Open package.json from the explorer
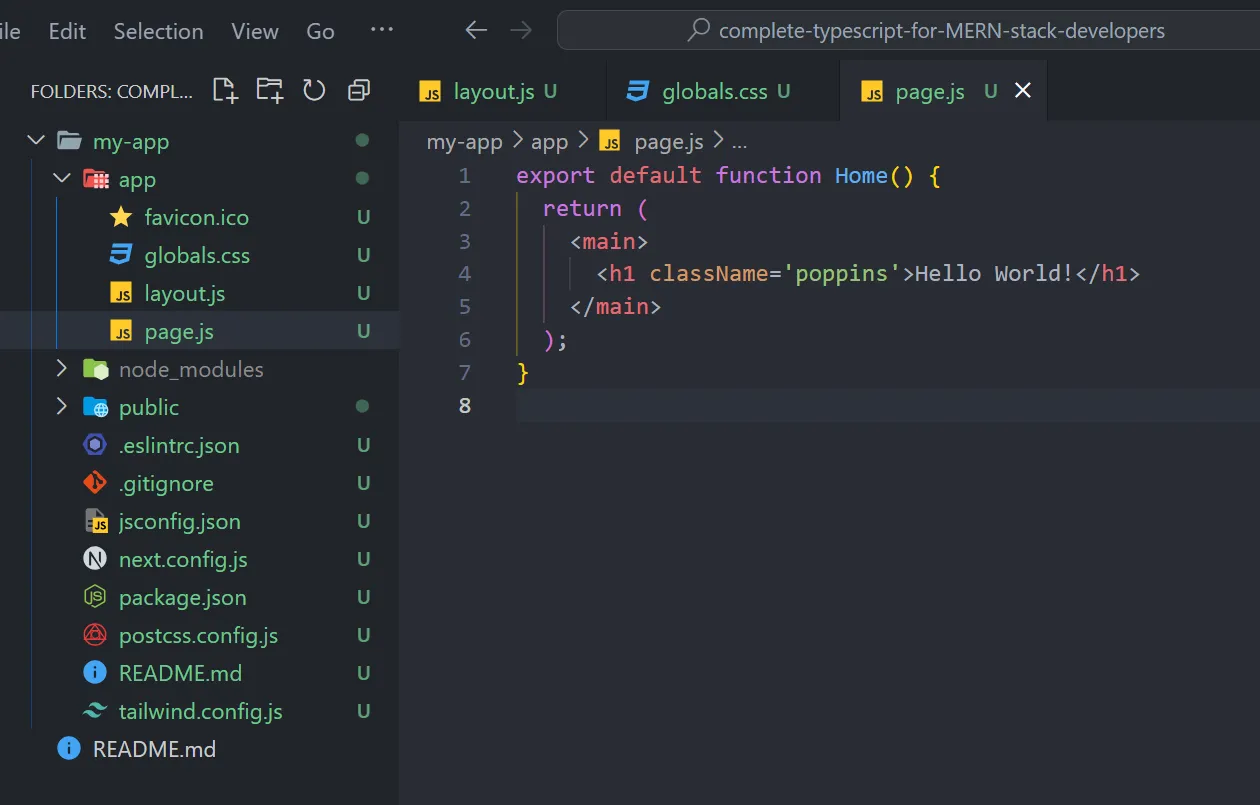This screenshot has height=805, width=1260. pos(182,597)
